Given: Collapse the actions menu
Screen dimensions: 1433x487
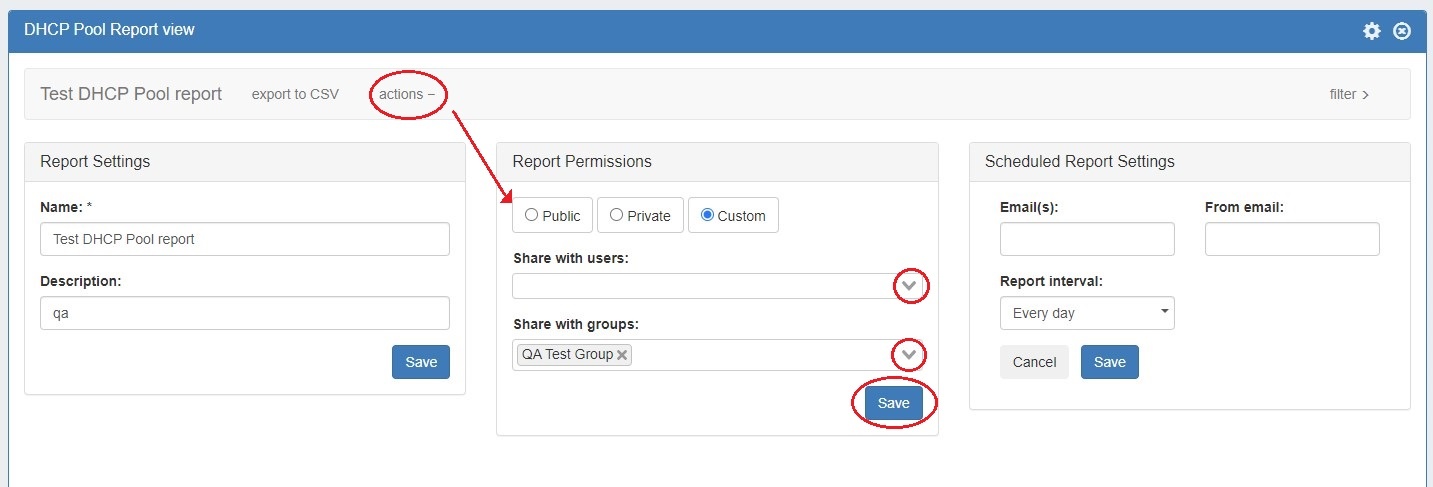Looking at the screenshot, I should (407, 94).
